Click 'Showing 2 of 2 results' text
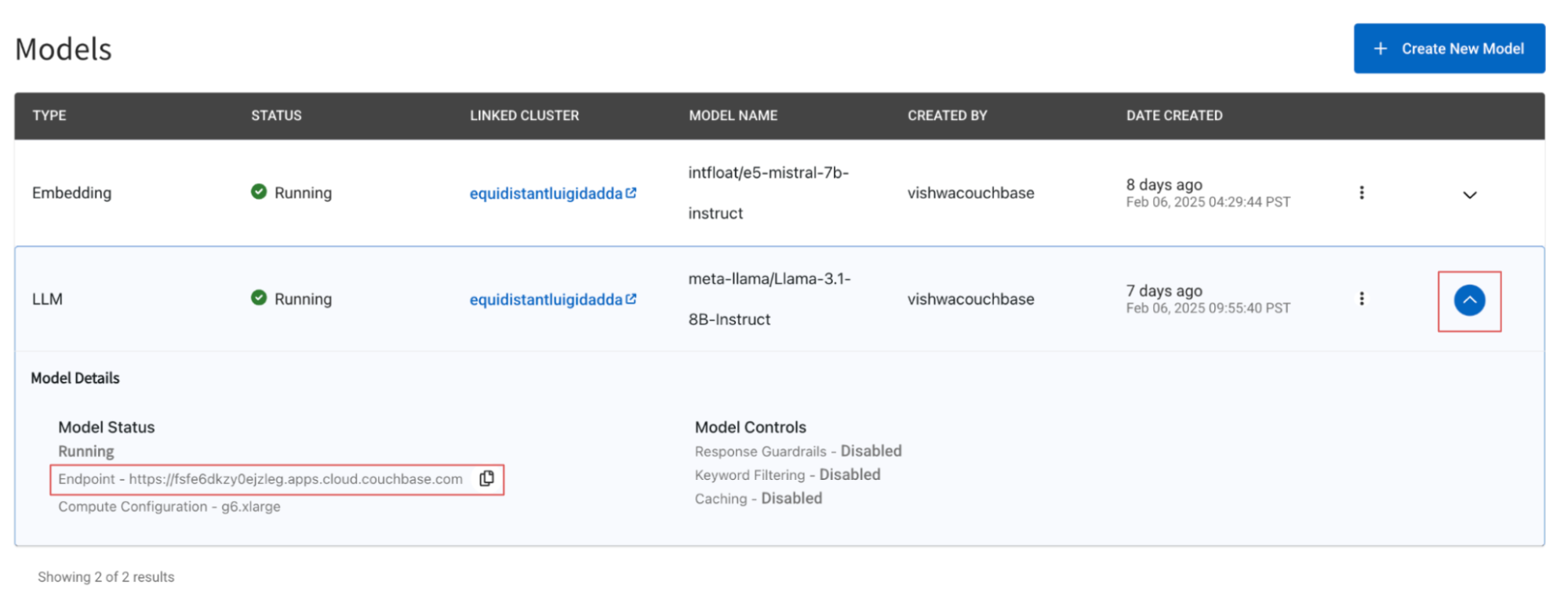This screenshot has height=596, width=1568. pos(106,576)
